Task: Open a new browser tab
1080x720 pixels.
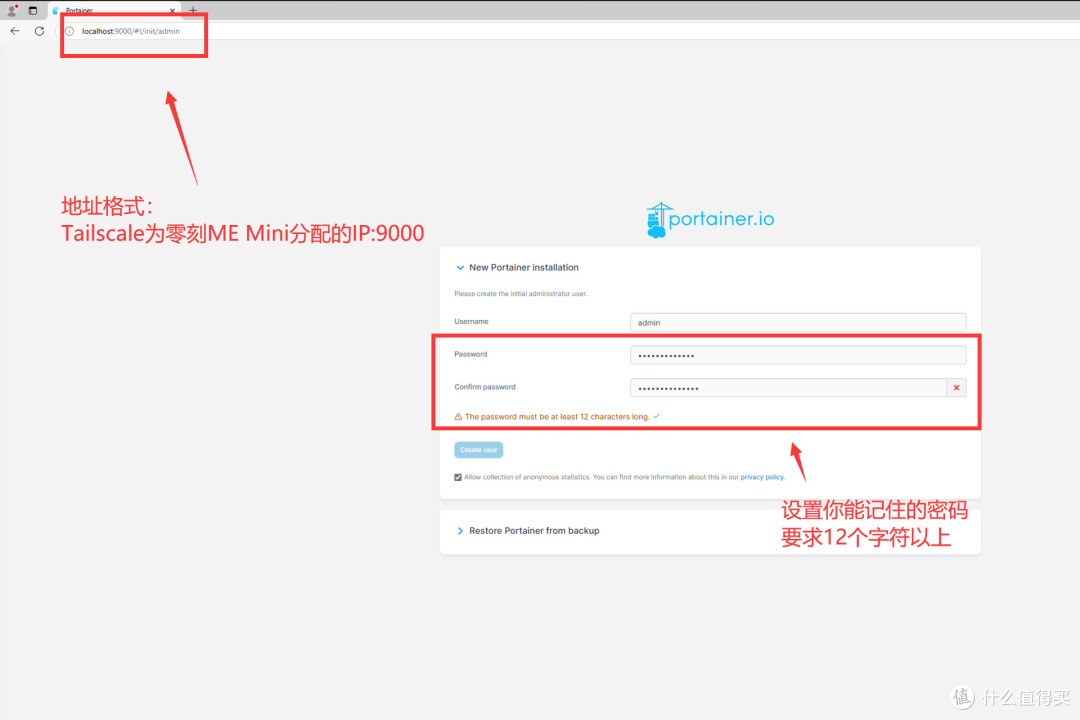Action: pos(193,10)
